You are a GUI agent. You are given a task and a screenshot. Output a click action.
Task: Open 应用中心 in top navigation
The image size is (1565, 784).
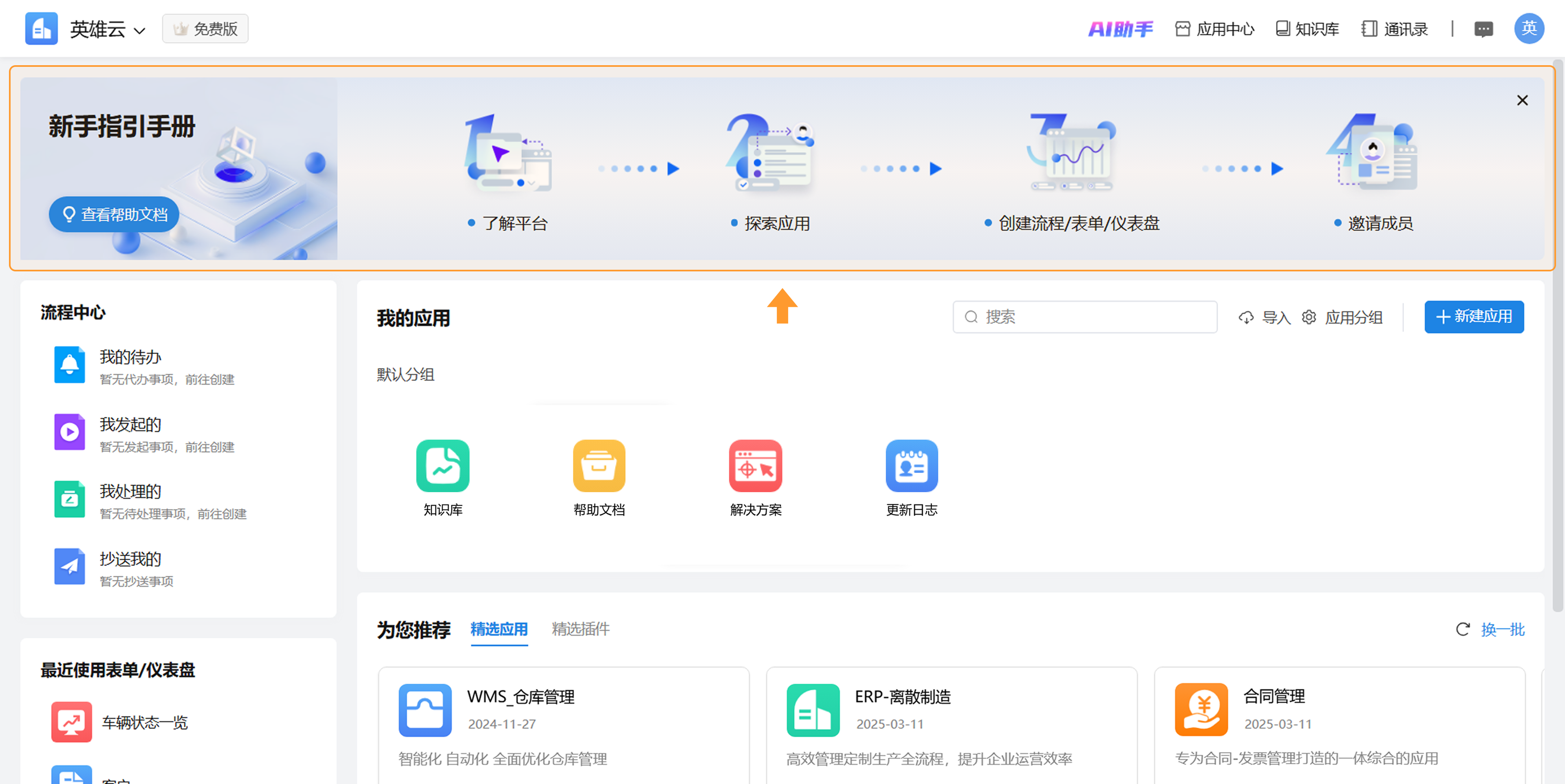tap(1215, 29)
